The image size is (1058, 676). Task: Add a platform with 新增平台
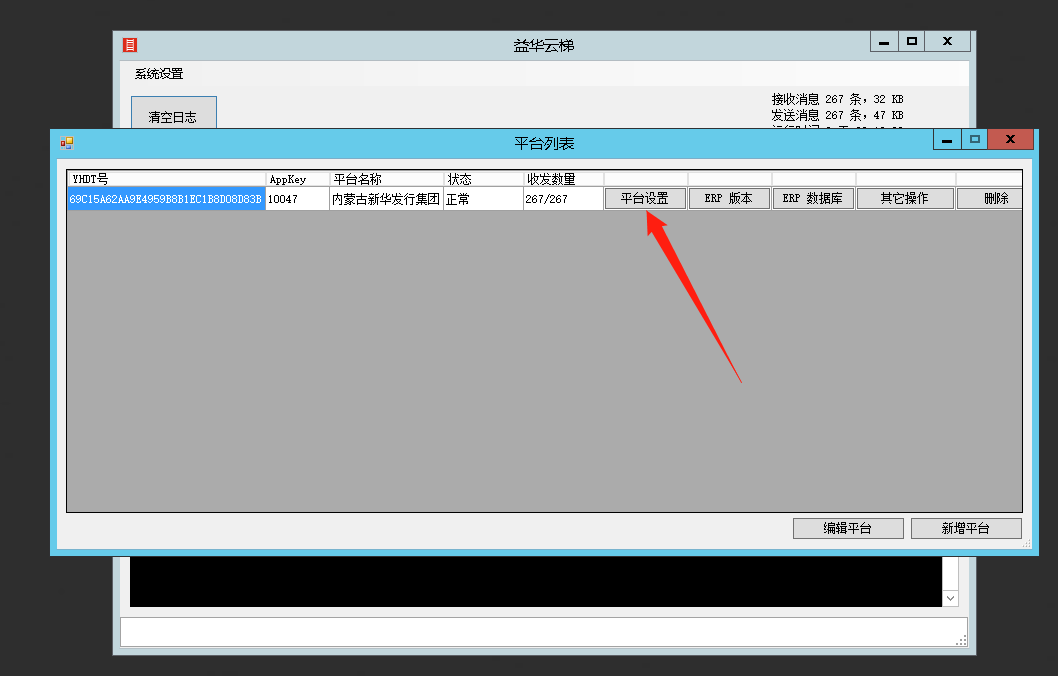click(x=966, y=528)
